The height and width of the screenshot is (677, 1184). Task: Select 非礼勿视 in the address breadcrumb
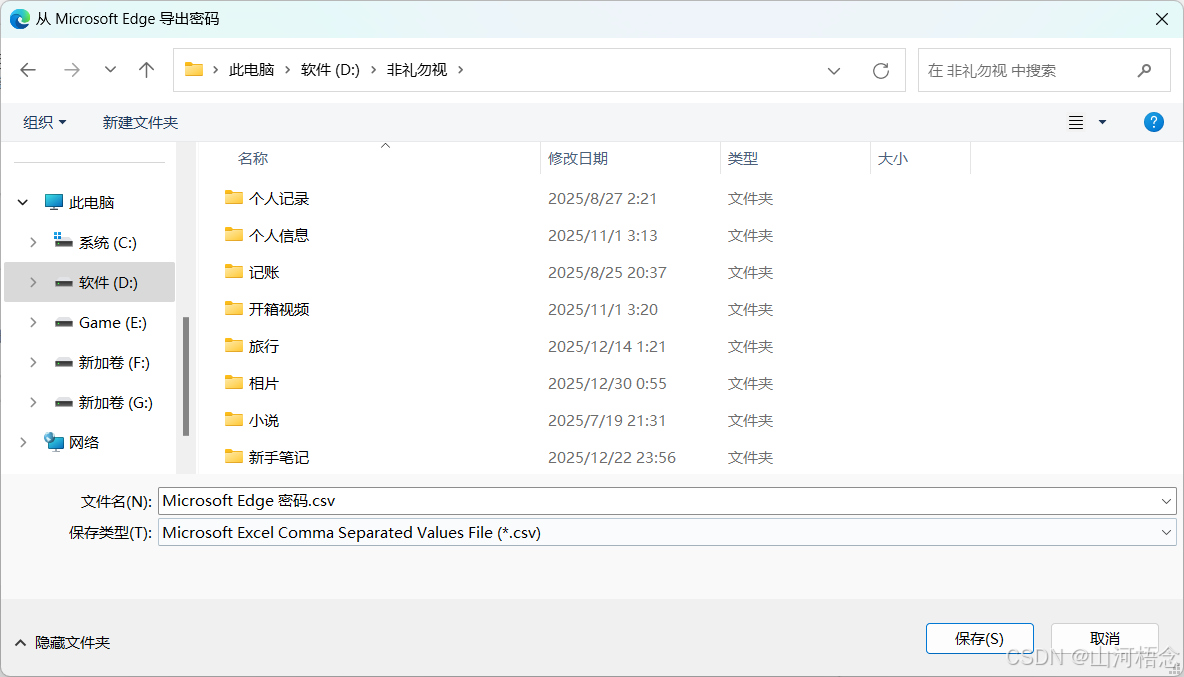tap(417, 70)
